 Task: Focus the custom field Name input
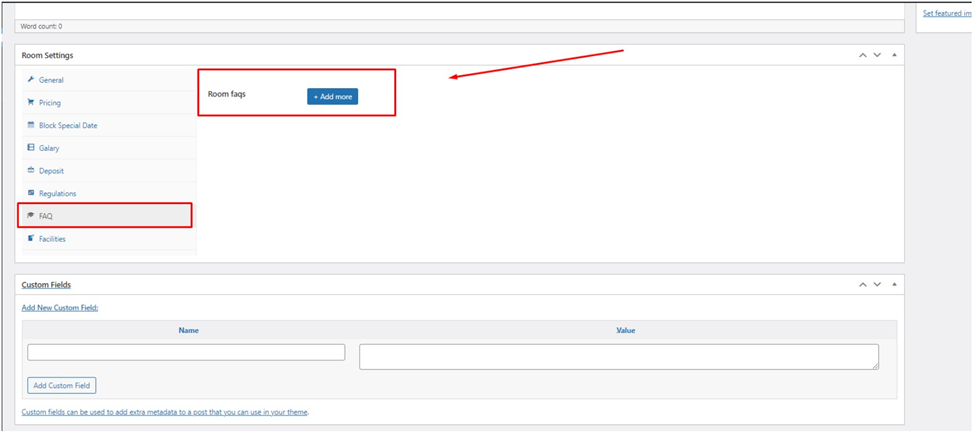tap(186, 353)
